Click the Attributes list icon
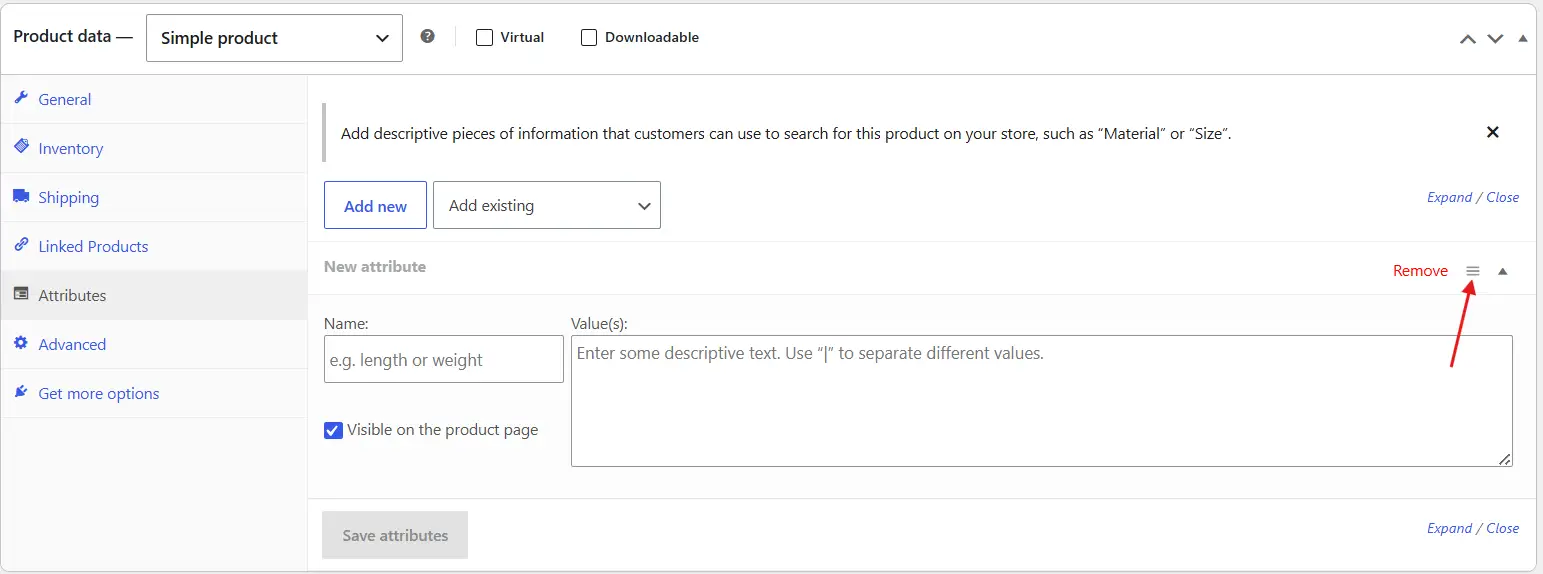Image resolution: width=1543 pixels, height=574 pixels. 21,294
